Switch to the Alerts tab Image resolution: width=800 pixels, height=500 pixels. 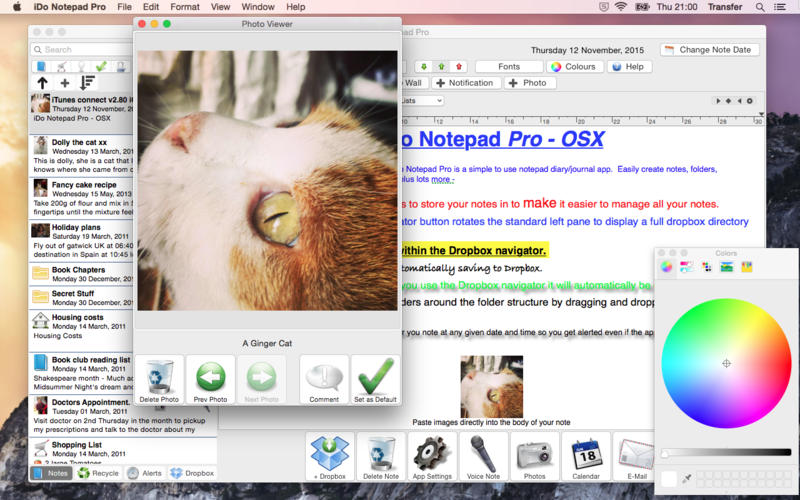[144, 473]
